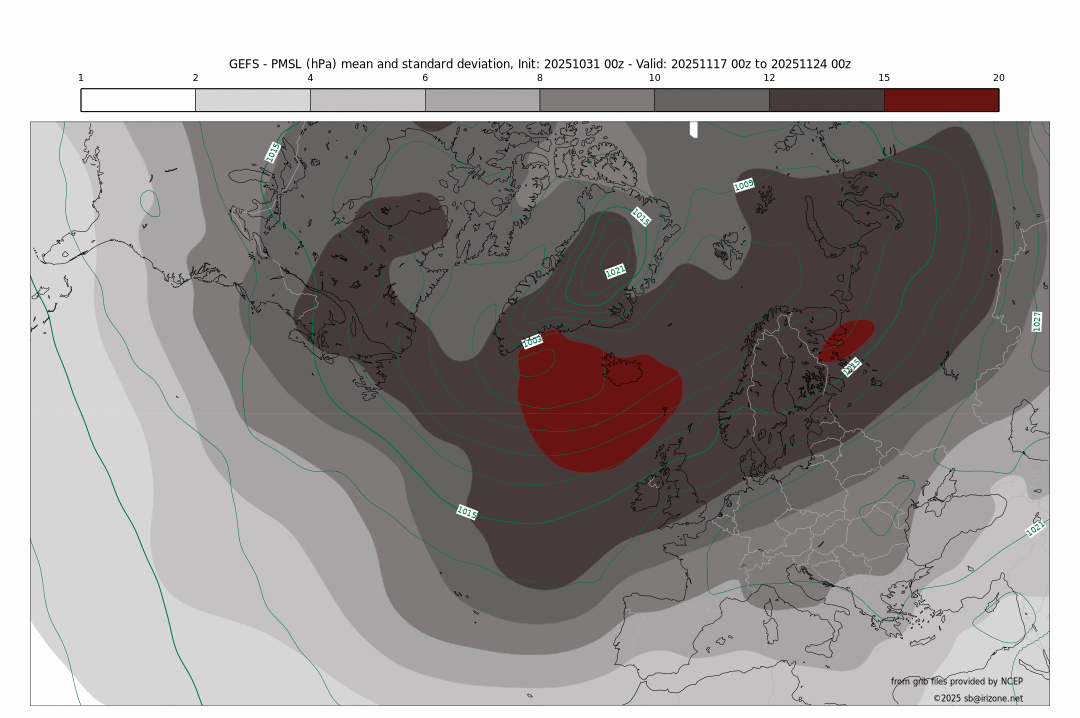Select the white 1–2 colorbar segment

[x=138, y=100]
